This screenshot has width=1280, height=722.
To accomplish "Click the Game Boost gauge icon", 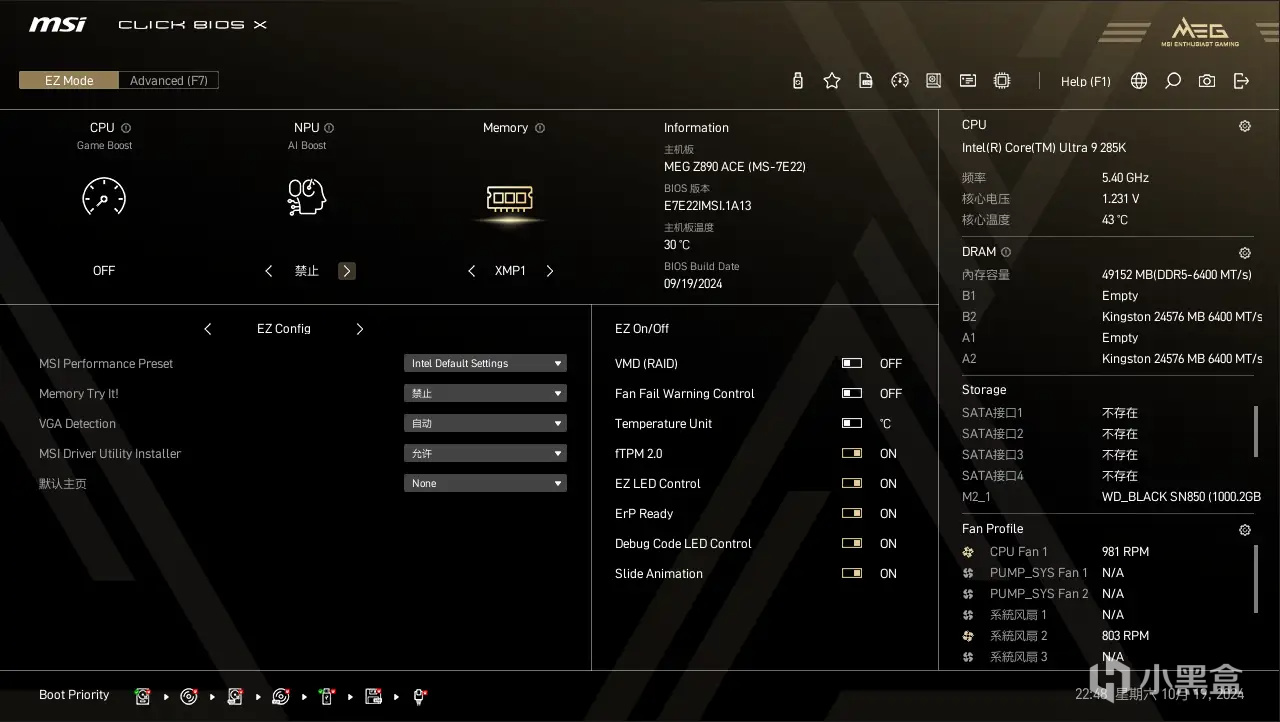I will [x=104, y=197].
